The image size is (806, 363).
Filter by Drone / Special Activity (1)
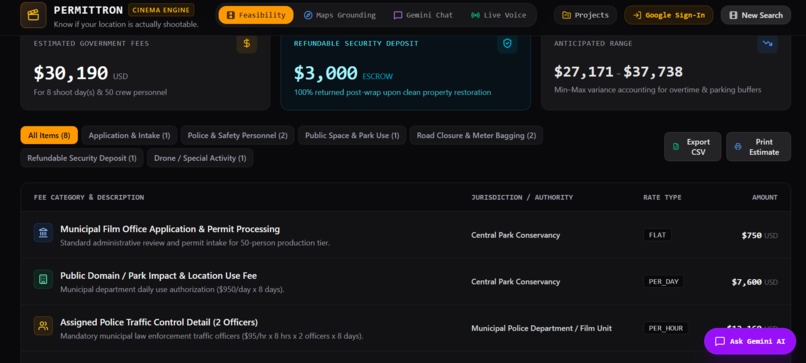point(200,158)
